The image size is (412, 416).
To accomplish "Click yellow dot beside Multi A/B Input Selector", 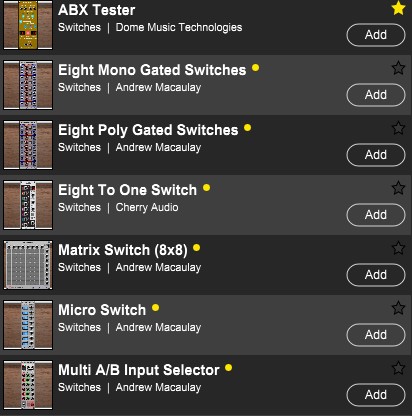I will pos(229,368).
